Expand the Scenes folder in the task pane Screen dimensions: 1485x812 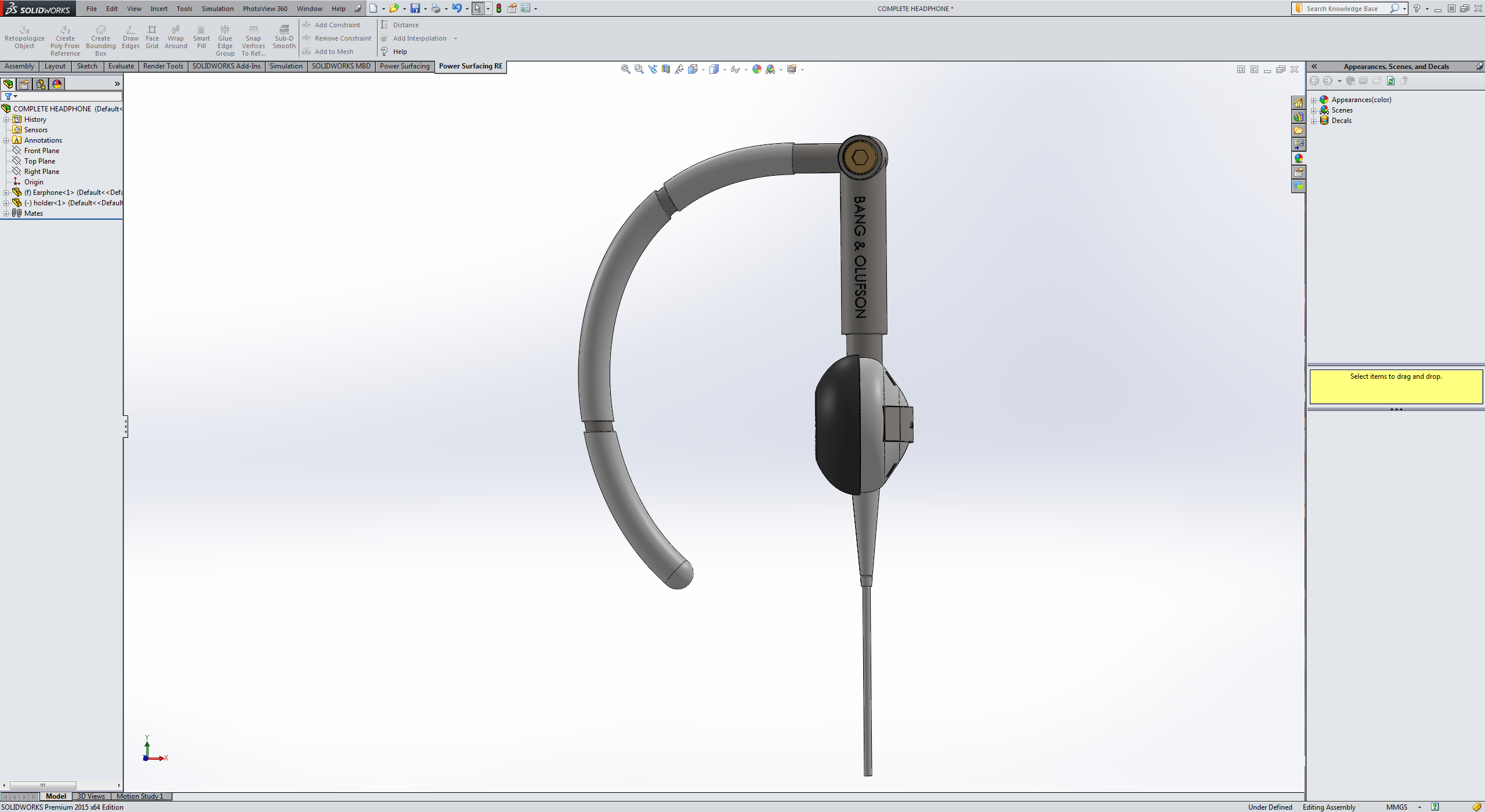(x=1314, y=110)
